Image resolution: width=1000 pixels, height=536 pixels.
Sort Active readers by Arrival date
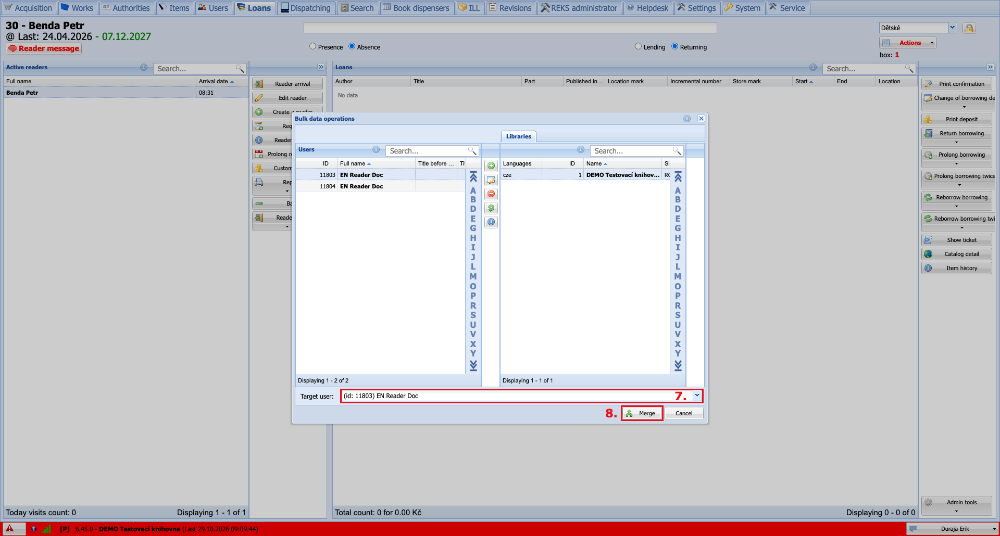(x=222, y=82)
